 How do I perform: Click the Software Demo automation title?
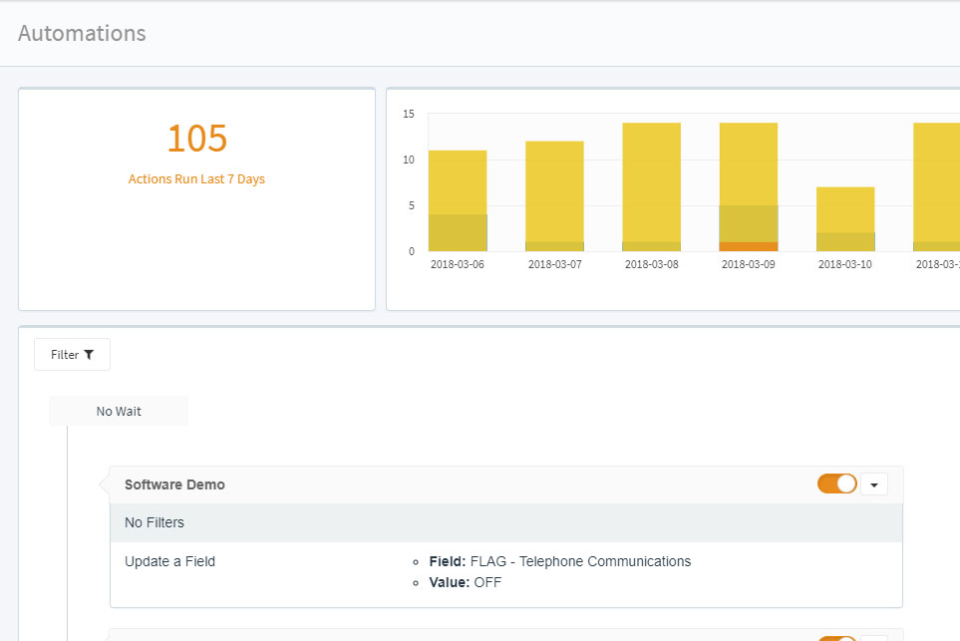coord(174,483)
